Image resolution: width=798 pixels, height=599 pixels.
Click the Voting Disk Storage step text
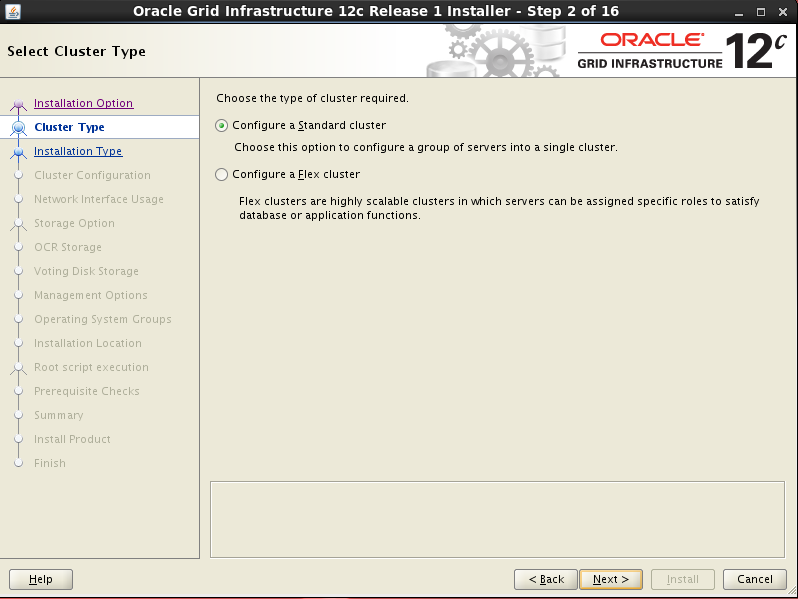pyautogui.click(x=86, y=271)
